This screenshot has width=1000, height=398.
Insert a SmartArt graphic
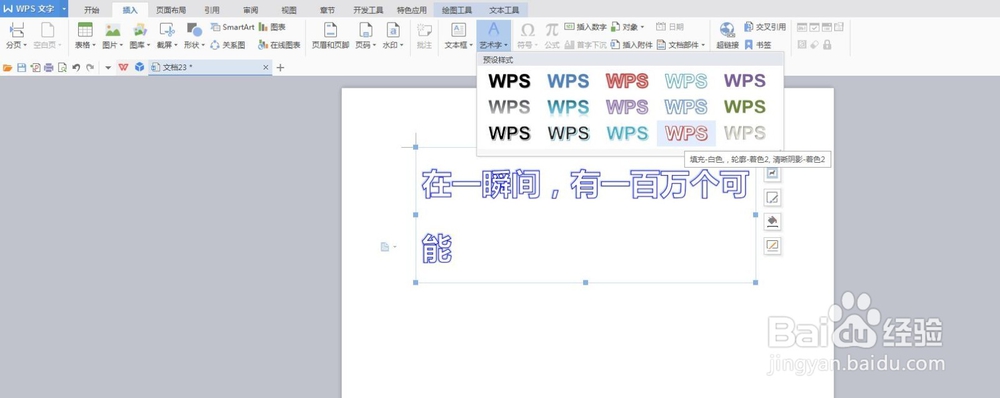click(x=232, y=27)
